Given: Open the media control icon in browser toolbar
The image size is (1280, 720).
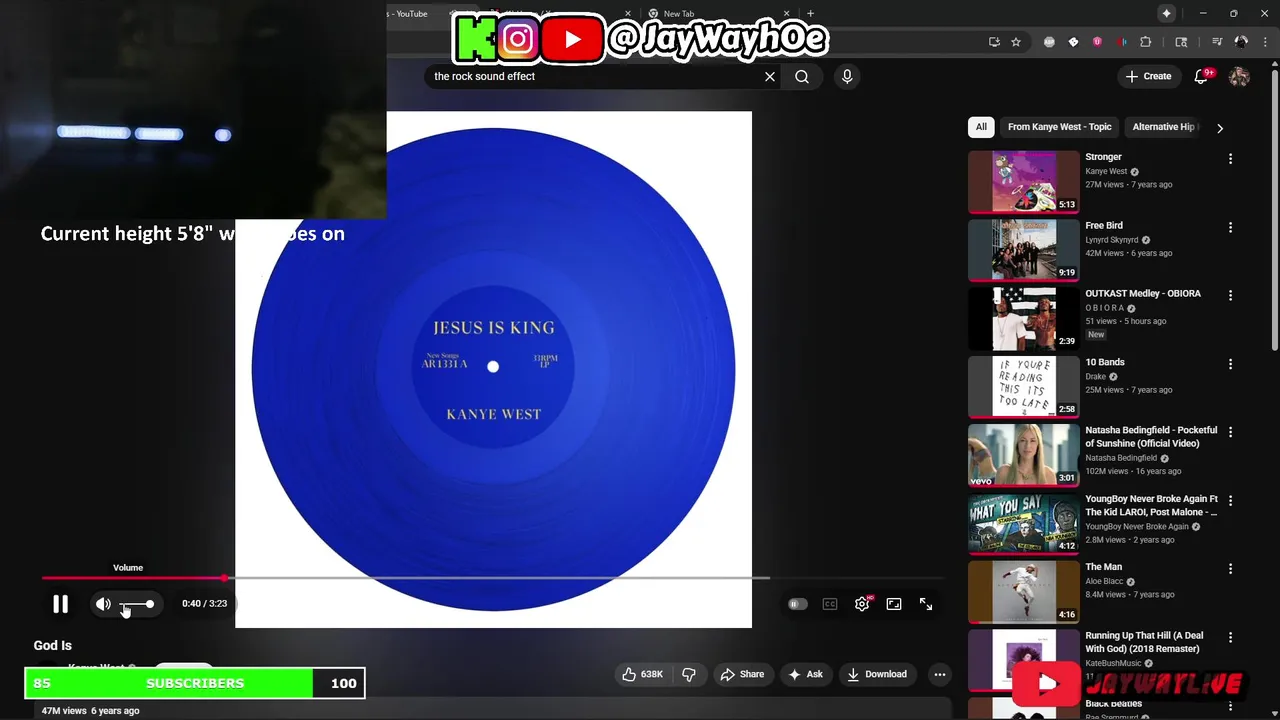Looking at the screenshot, I should coord(1217,42).
